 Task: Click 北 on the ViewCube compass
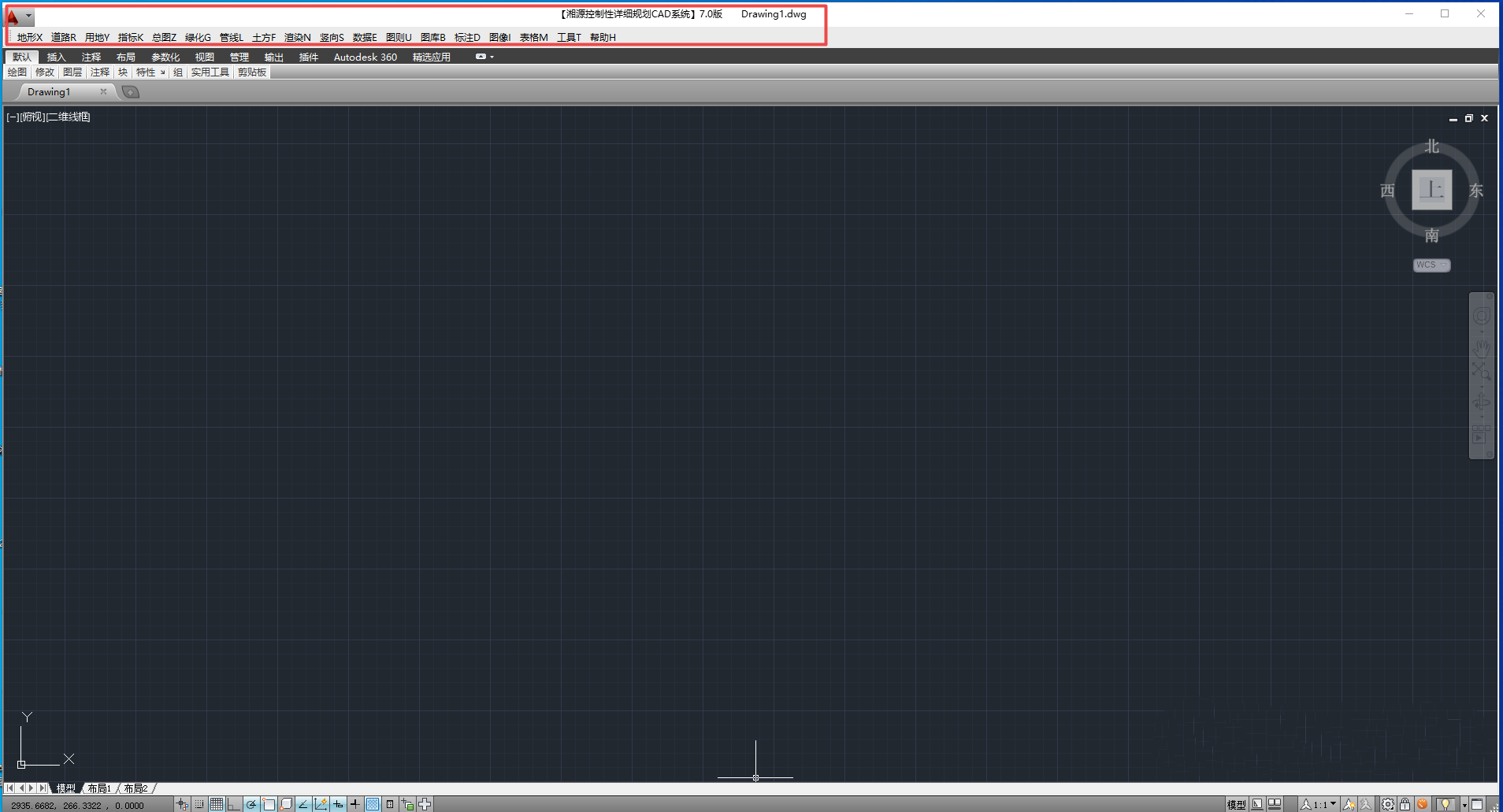click(x=1431, y=146)
